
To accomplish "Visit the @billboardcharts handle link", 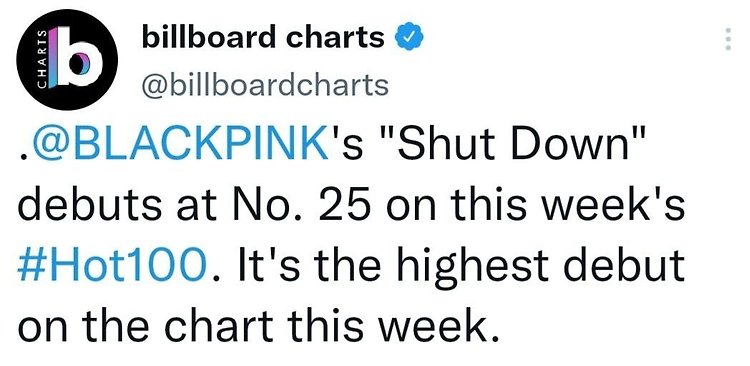I will click(265, 85).
